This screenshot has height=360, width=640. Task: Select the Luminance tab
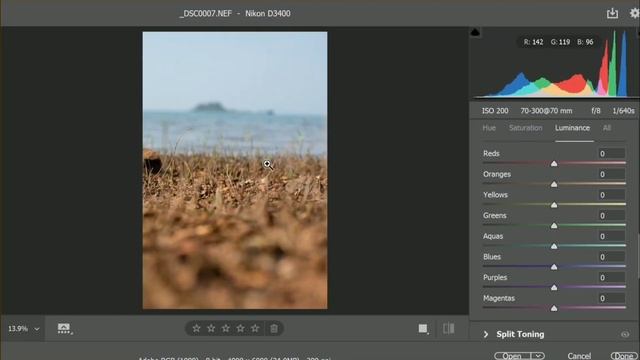click(x=572, y=128)
